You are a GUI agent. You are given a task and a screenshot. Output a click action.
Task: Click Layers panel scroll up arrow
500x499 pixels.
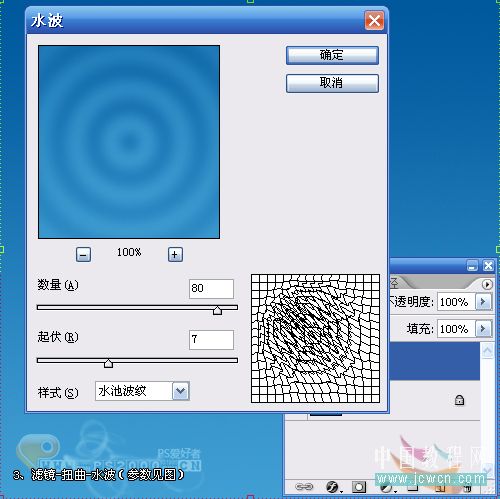pyautogui.click(x=487, y=350)
